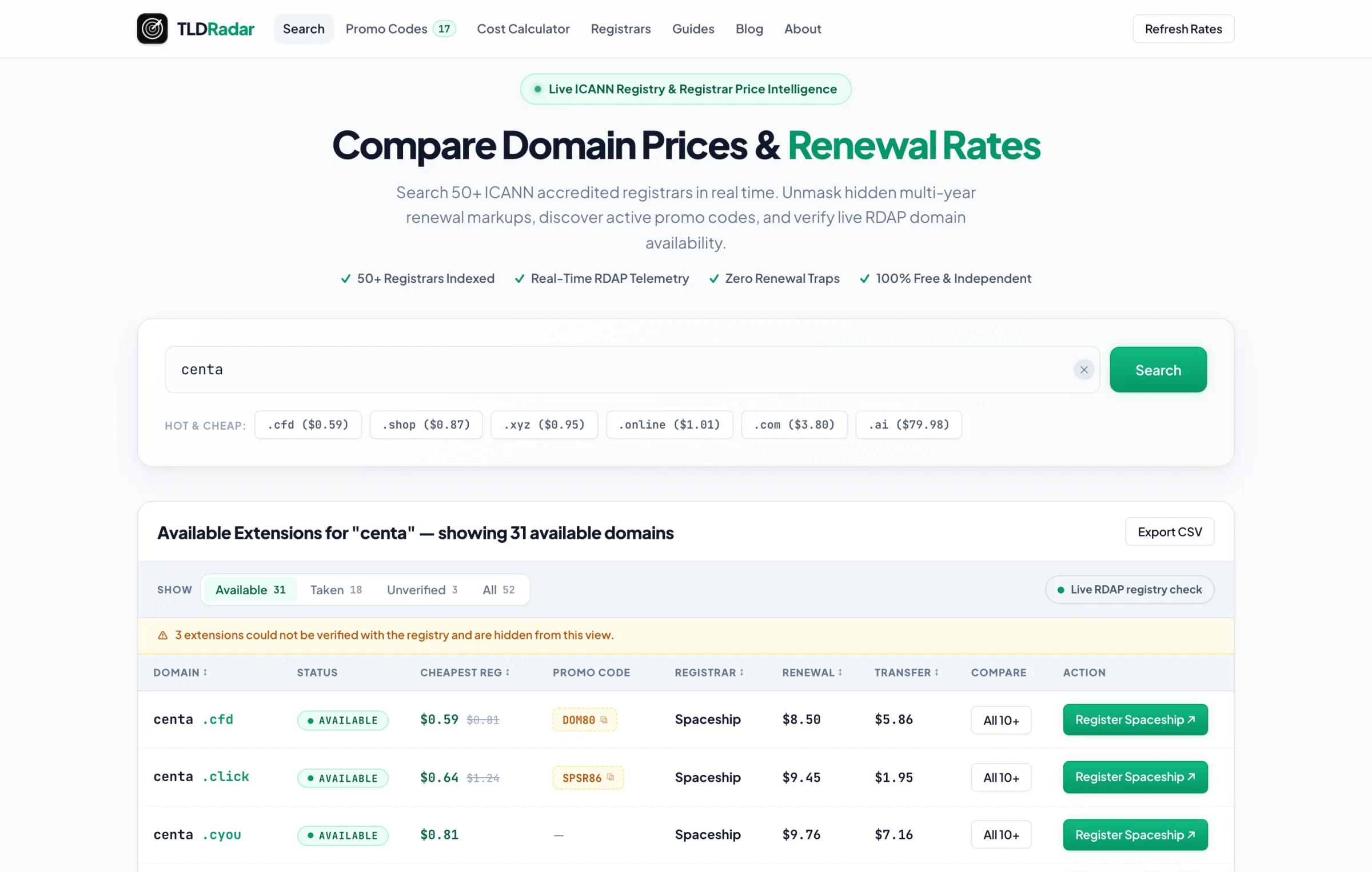1372x872 pixels.
Task: Register centa.cyou at Spaceship
Action: [1135, 835]
